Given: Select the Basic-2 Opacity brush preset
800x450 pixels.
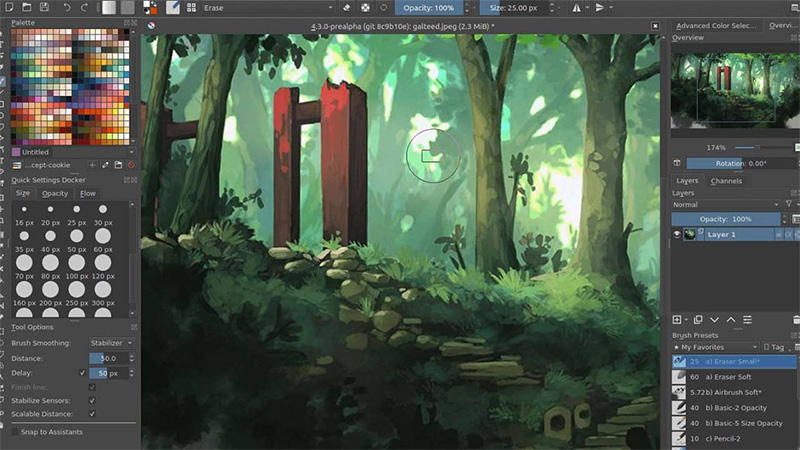Looking at the screenshot, I should [x=734, y=407].
